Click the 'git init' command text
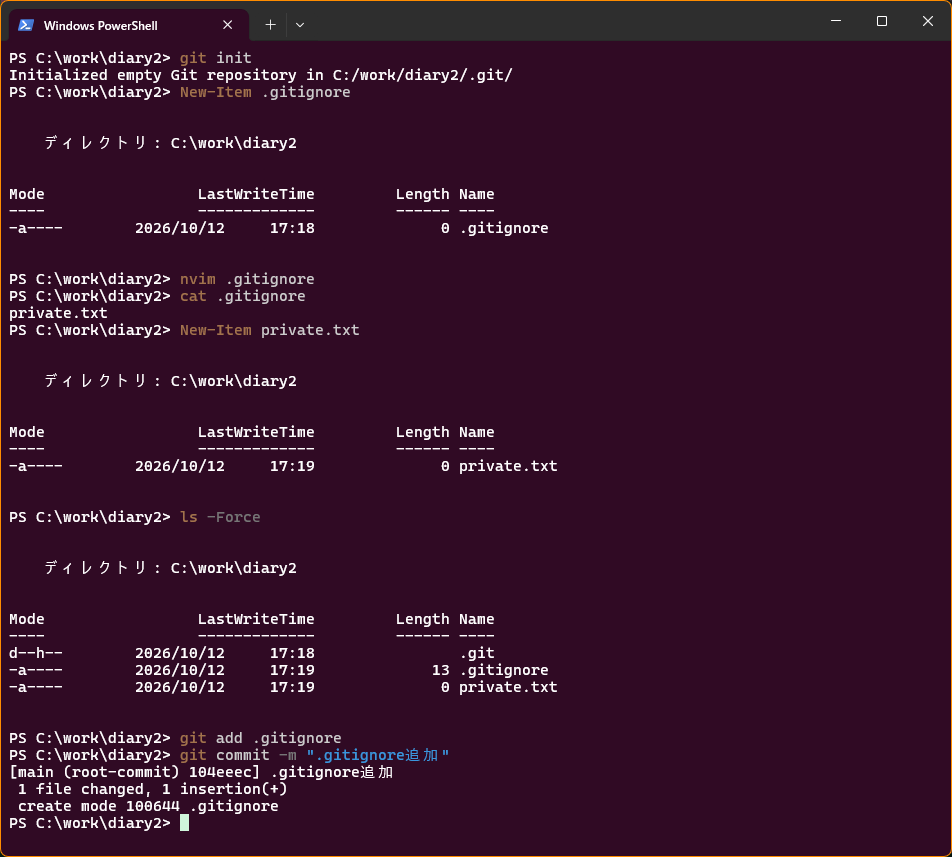 [x=216, y=58]
